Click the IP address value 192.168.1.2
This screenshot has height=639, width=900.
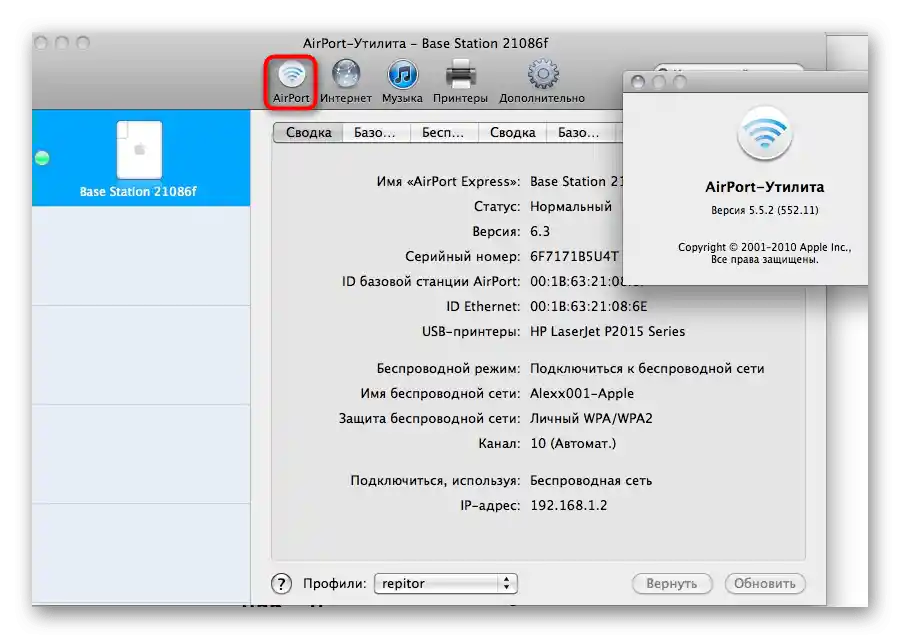coord(568,505)
